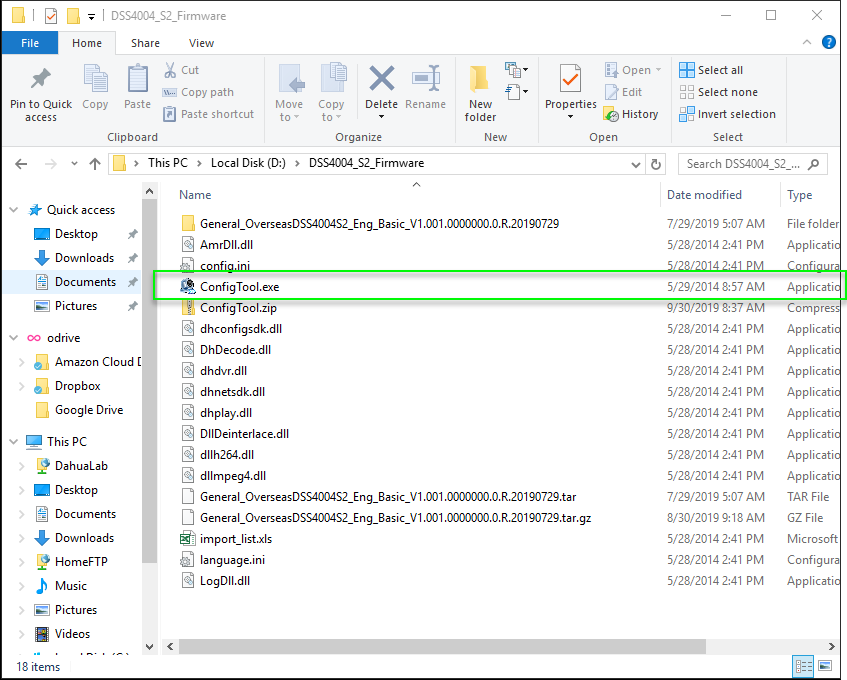Click the Move to icon

(x=290, y=79)
